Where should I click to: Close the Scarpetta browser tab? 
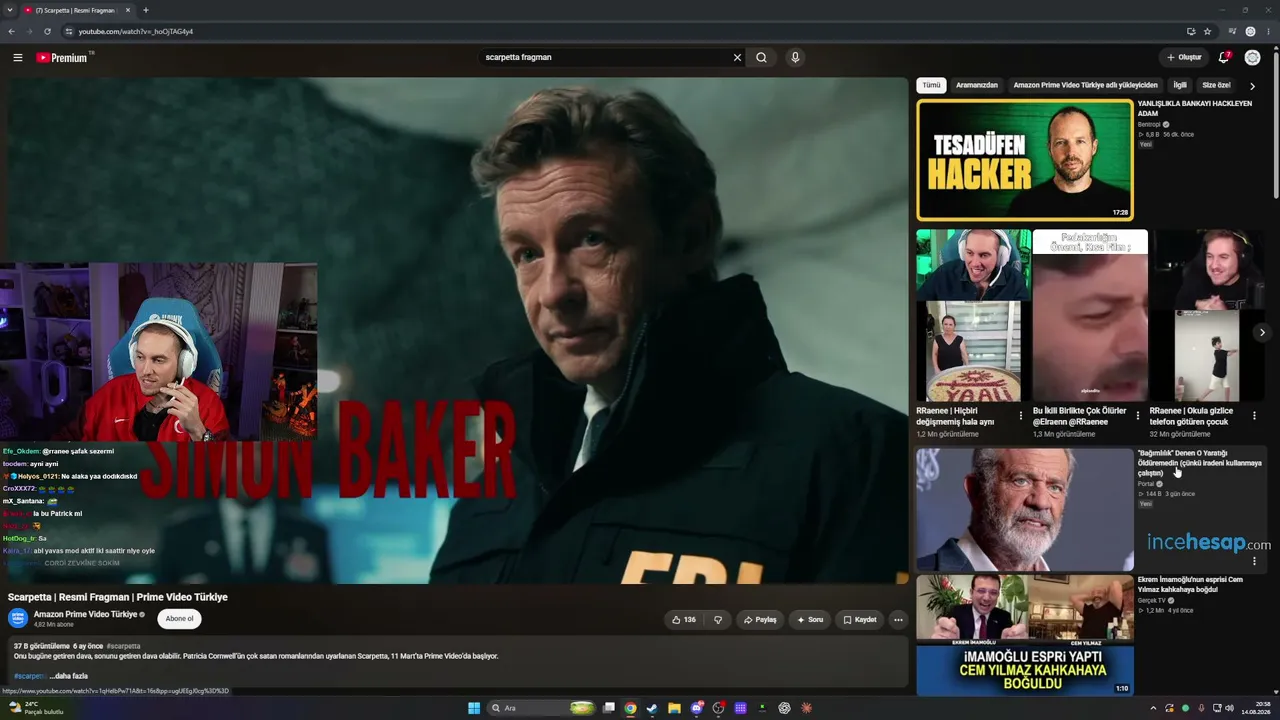pyautogui.click(x=128, y=10)
